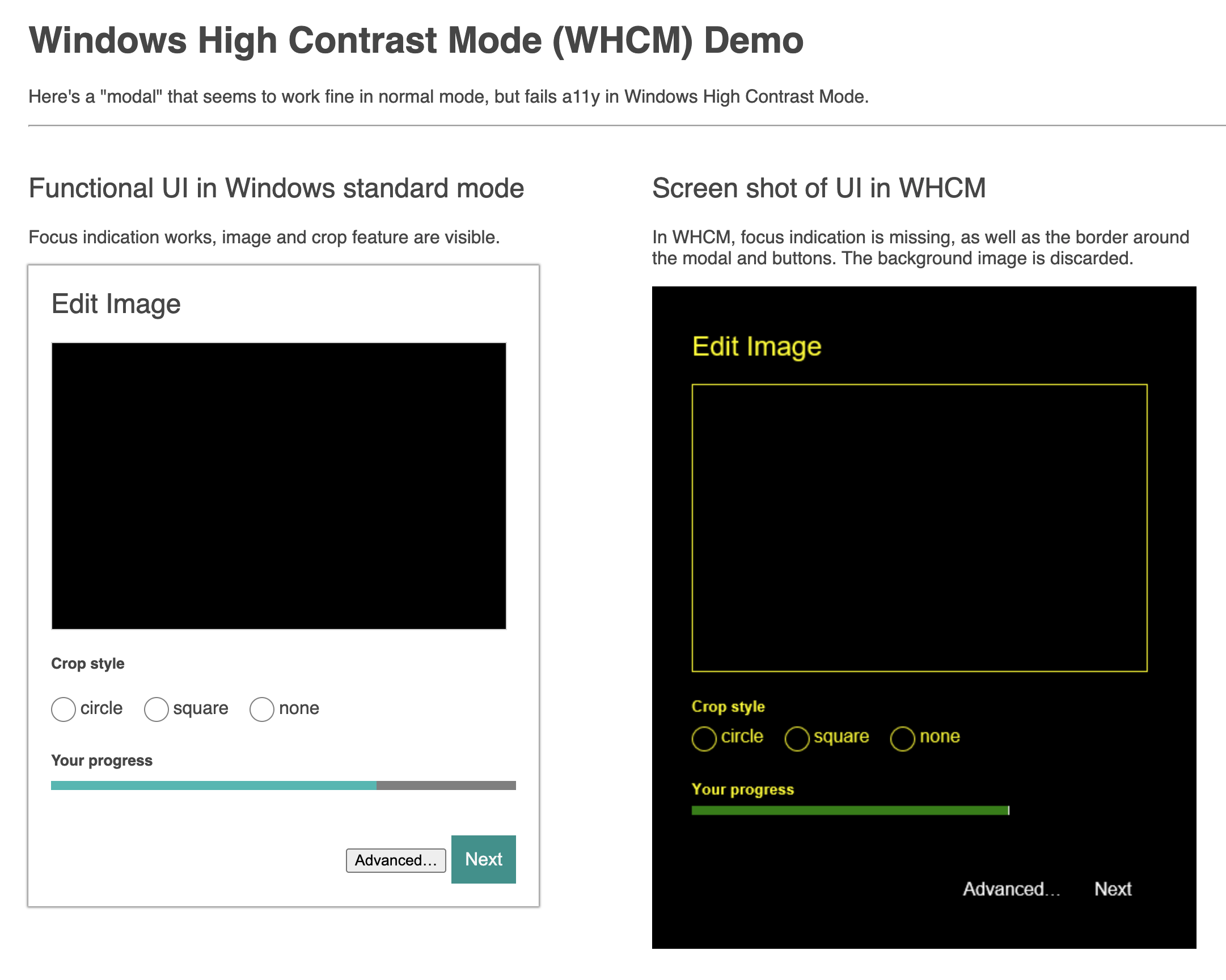
Task: Click the white Advanced... text in WHCM screenshot
Action: point(1011,889)
